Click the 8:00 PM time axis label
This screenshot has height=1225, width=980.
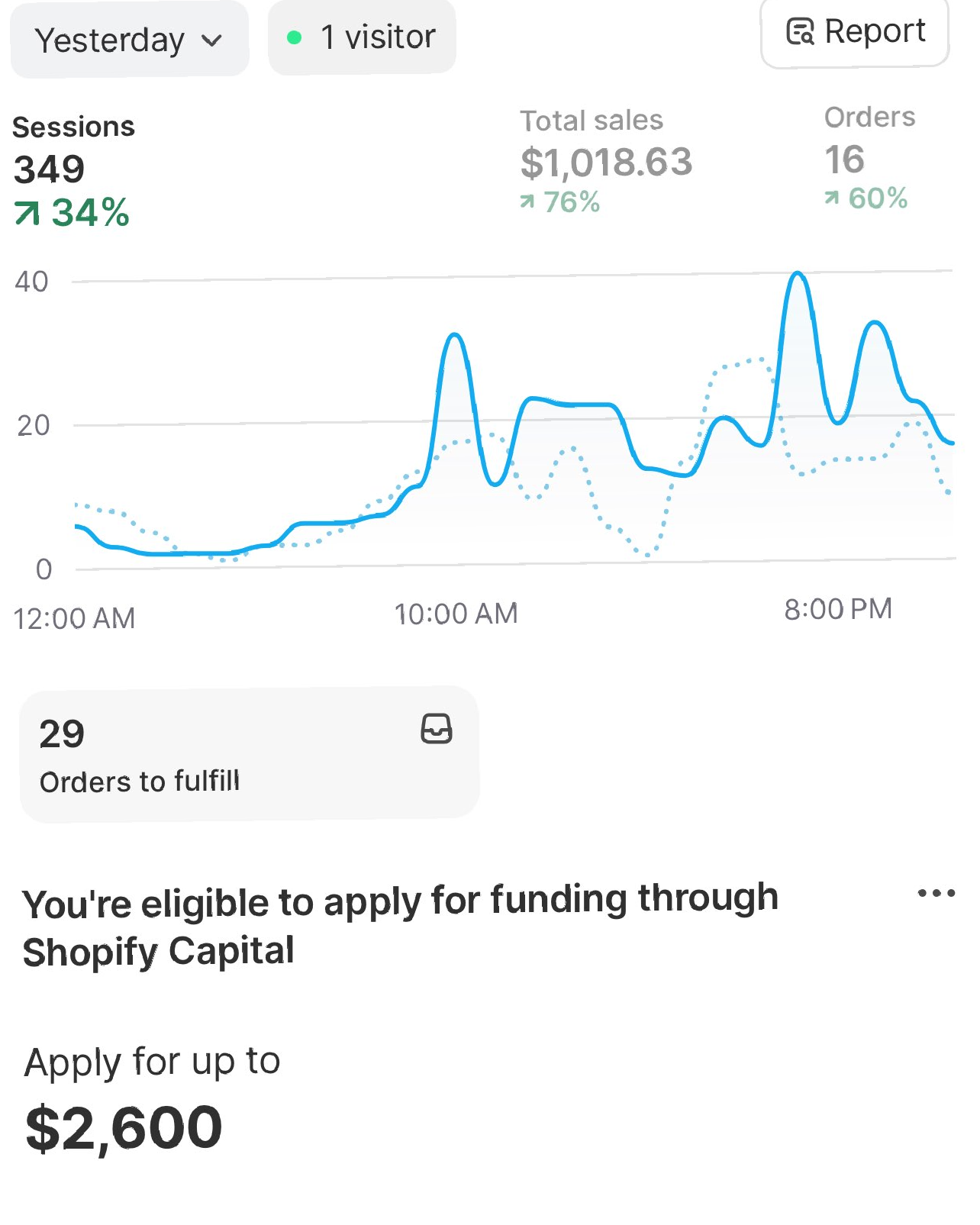coord(838,609)
